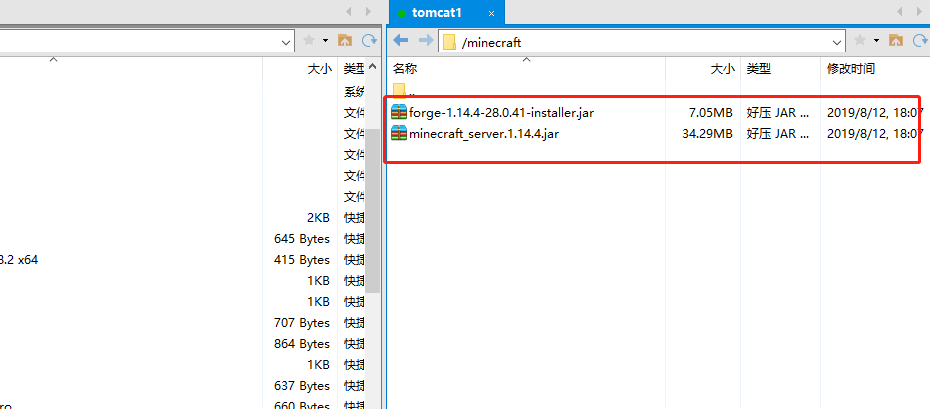This screenshot has width=930, height=409.
Task: Sort left pane by 类型 column header
Action: click(354, 69)
